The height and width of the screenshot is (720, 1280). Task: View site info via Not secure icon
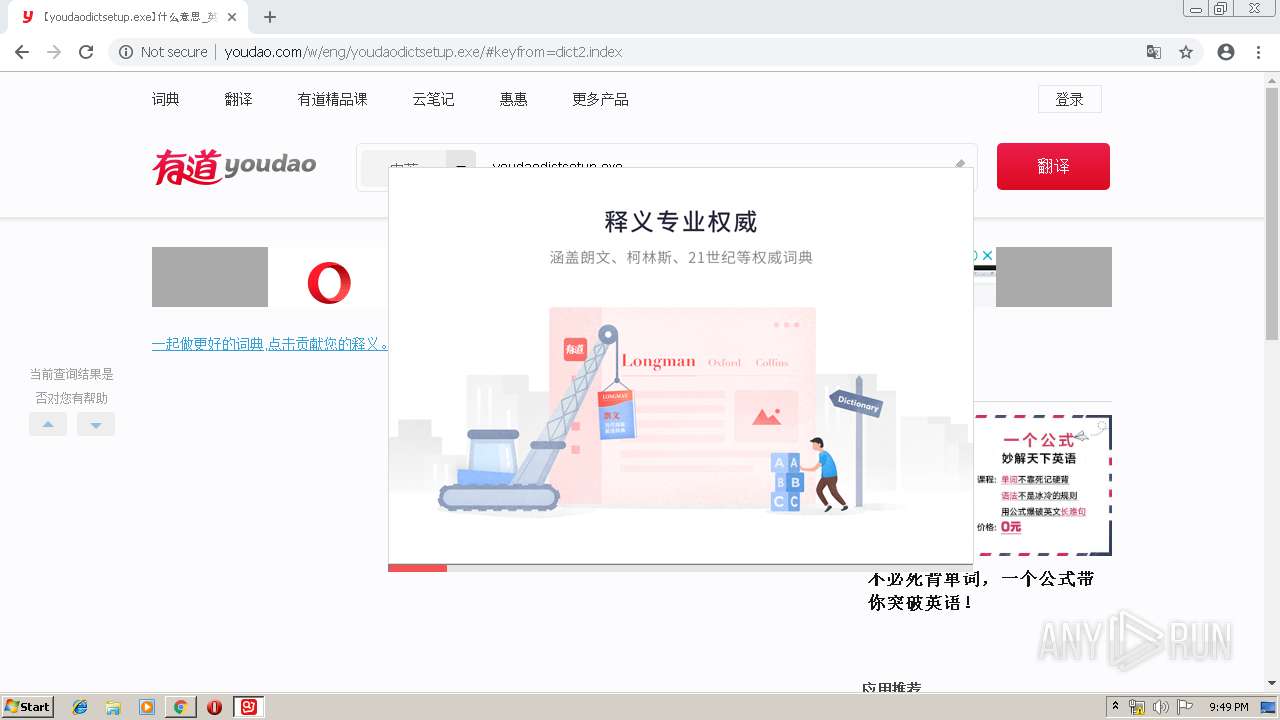(126, 52)
